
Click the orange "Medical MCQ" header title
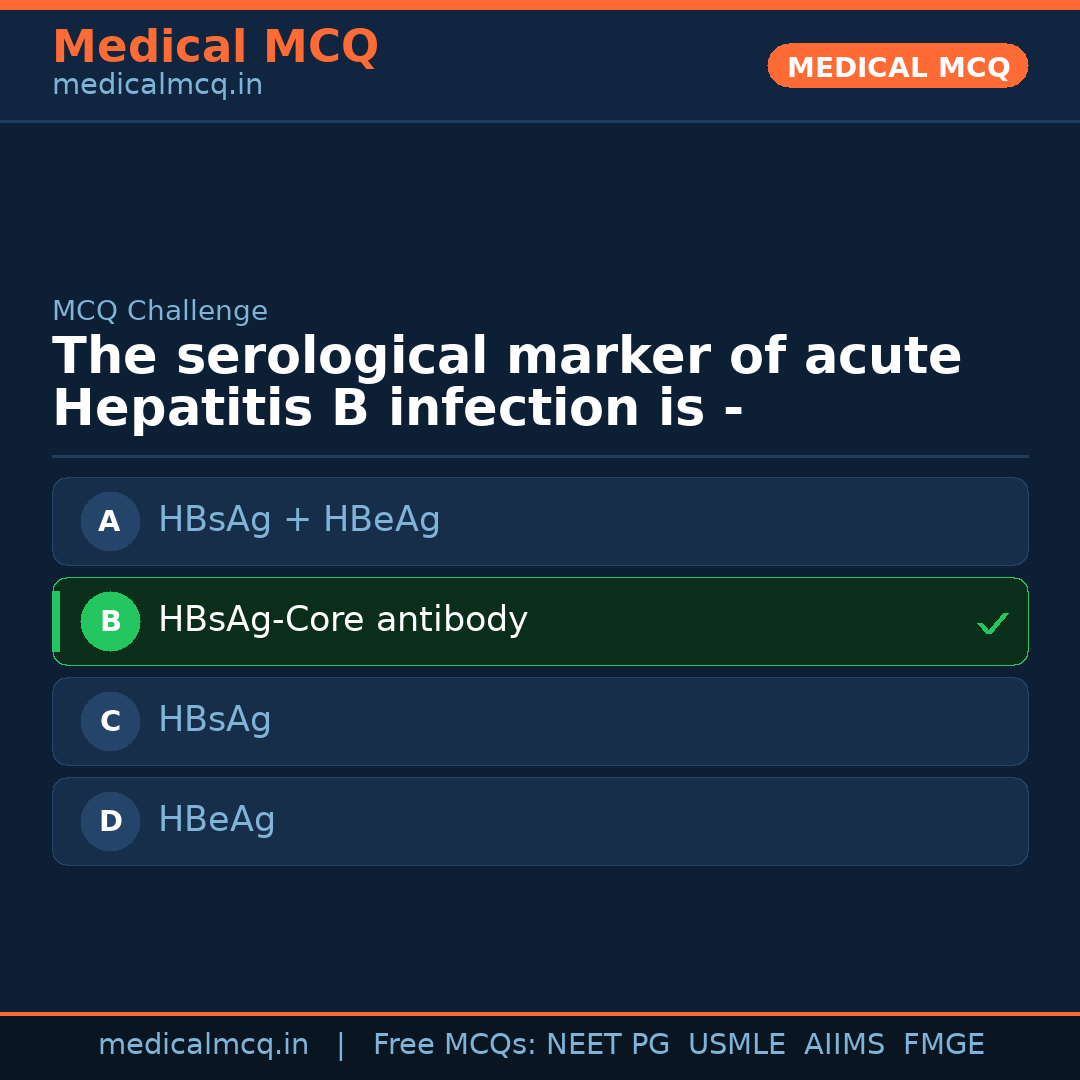pyautogui.click(x=215, y=47)
